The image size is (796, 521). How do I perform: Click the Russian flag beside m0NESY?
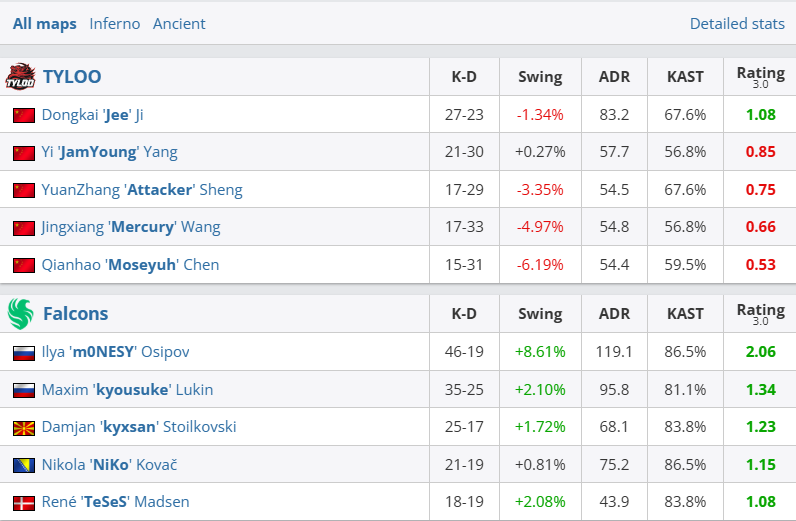point(24,352)
